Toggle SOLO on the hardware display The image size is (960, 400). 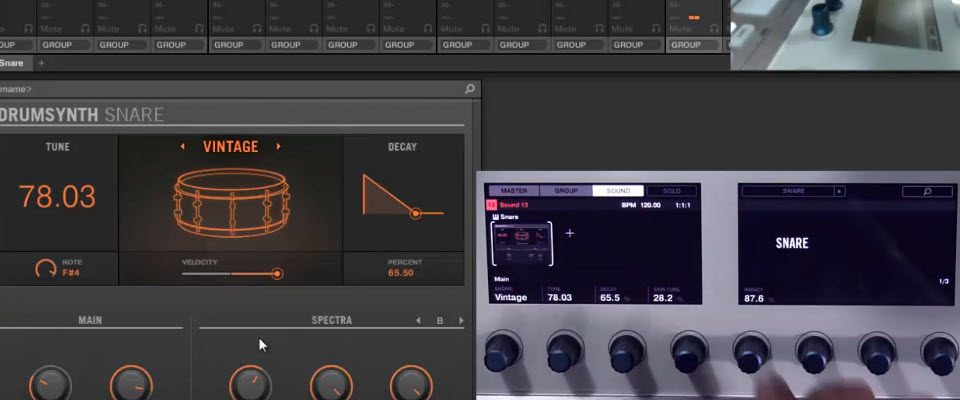pos(672,191)
